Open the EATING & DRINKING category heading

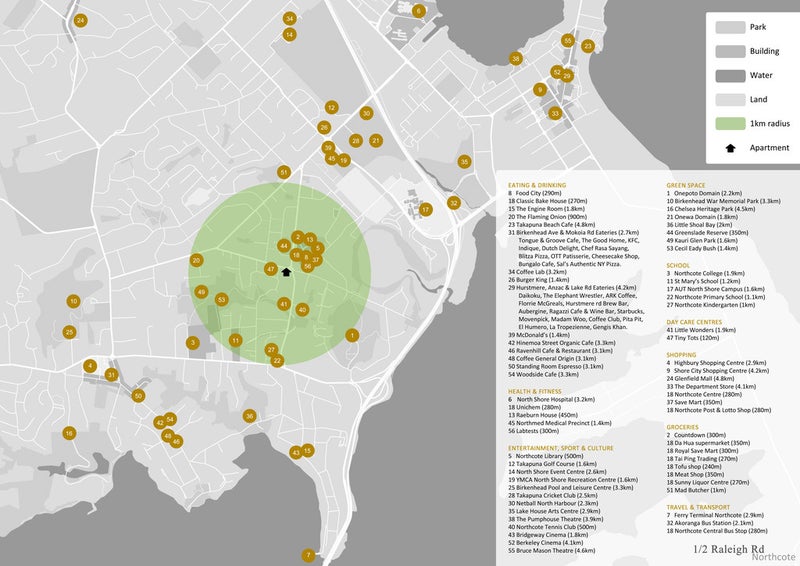536,186
